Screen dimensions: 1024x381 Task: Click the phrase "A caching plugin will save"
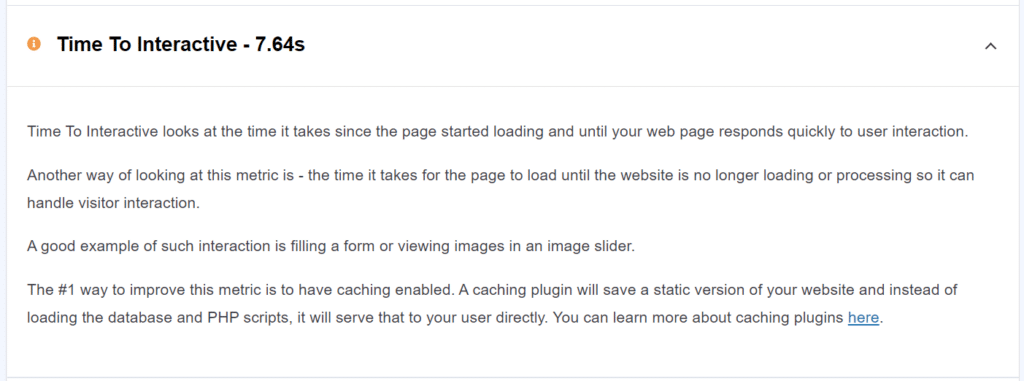click(542, 290)
